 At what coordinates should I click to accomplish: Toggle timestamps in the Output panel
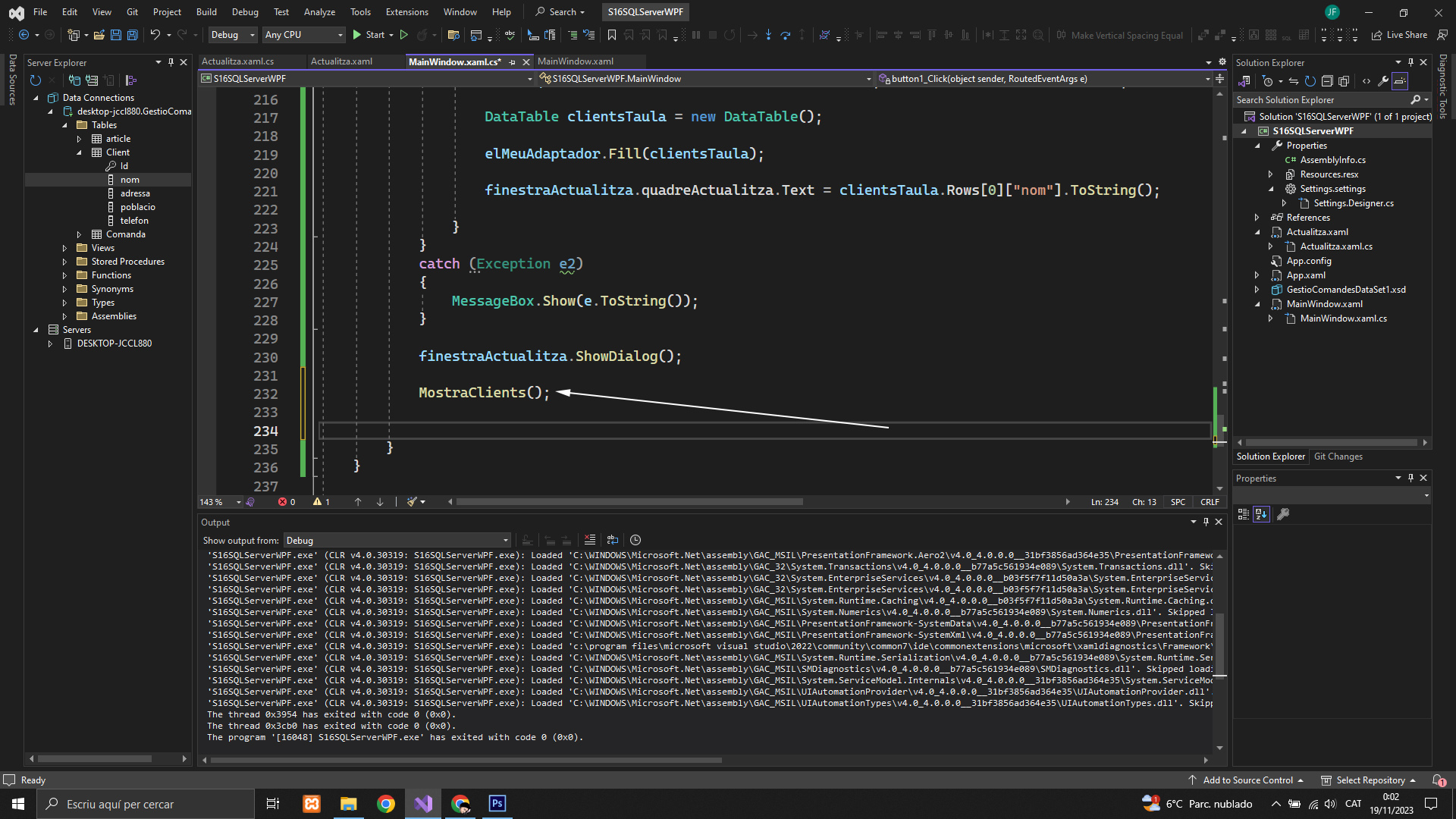(x=635, y=540)
